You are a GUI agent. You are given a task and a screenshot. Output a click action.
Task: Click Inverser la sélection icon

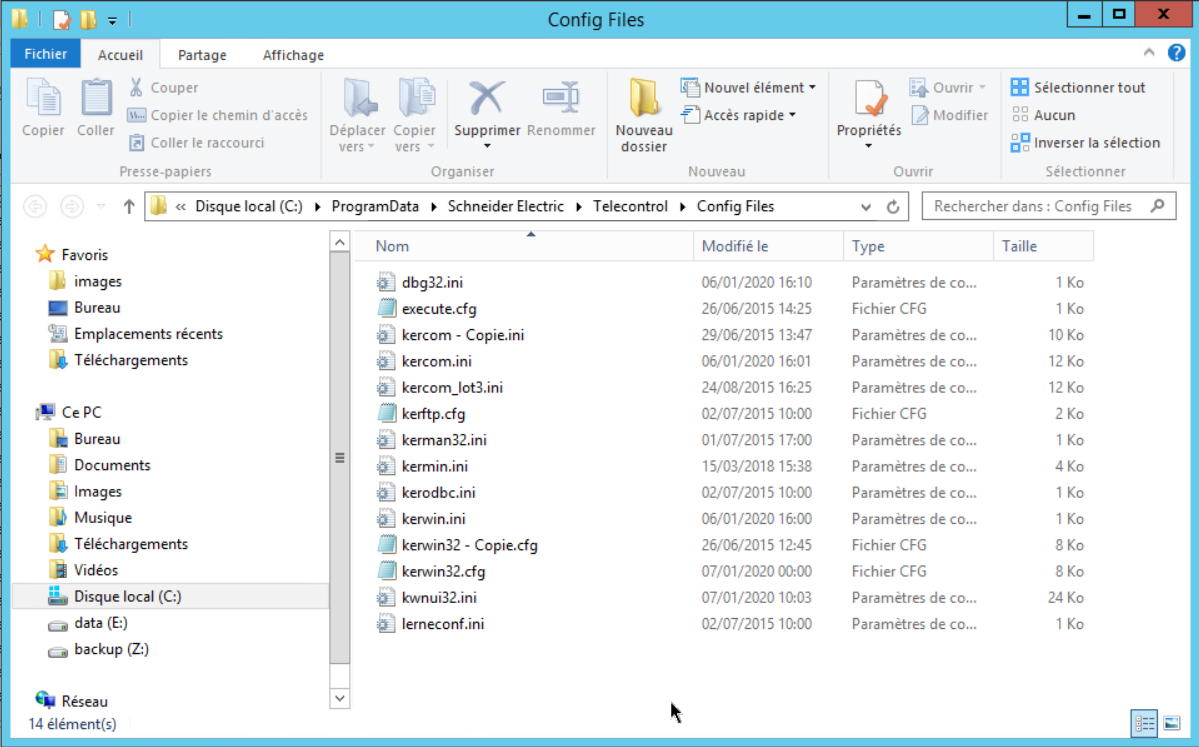1020,143
